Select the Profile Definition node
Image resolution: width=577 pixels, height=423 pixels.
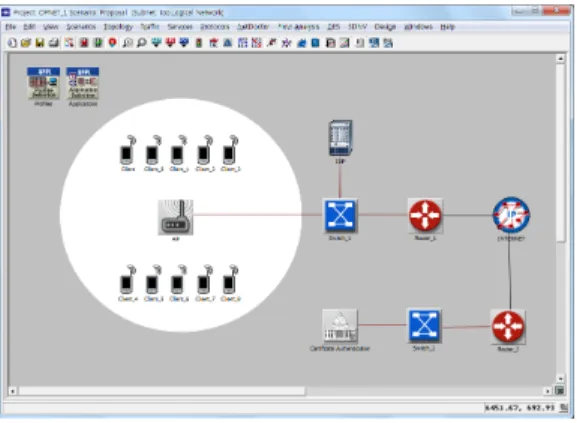click(x=43, y=83)
